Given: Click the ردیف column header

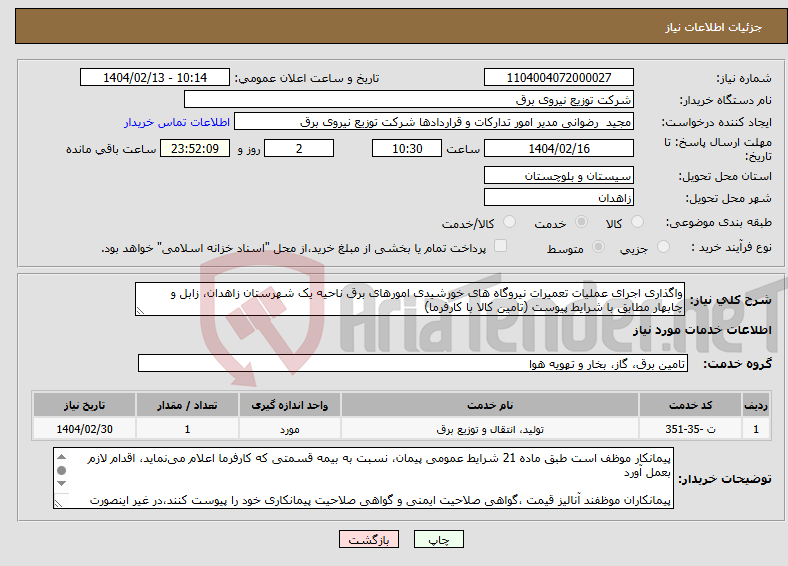Looking at the screenshot, I should pyautogui.click(x=755, y=405).
